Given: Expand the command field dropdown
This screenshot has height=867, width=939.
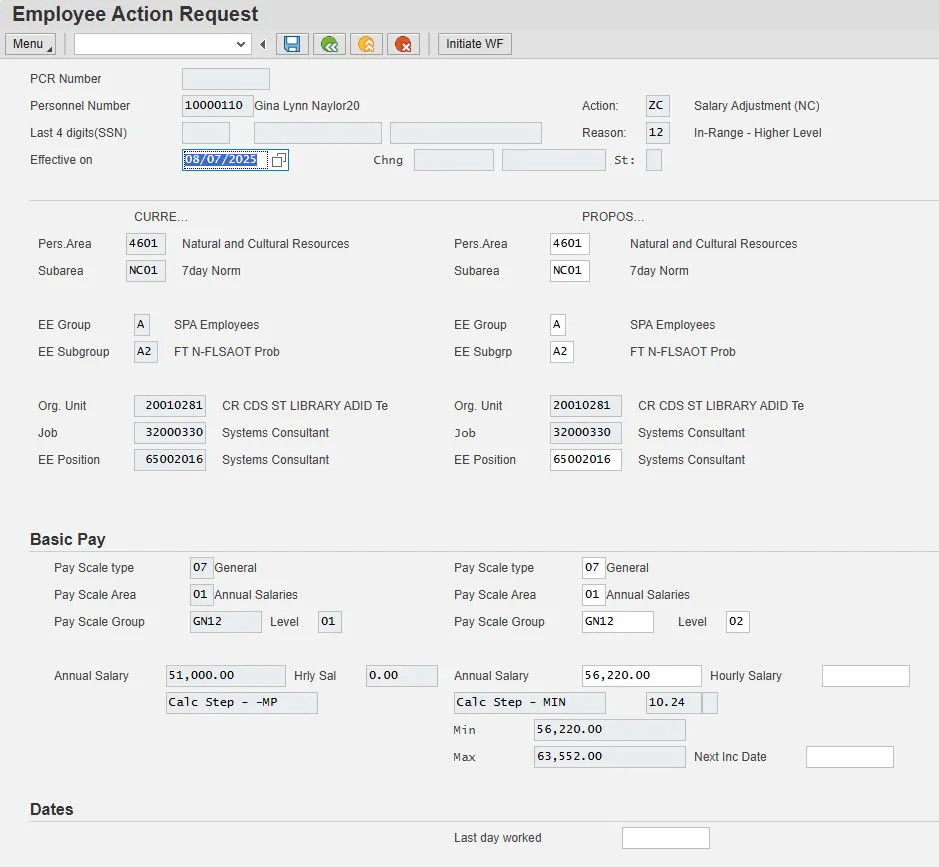Looking at the screenshot, I should point(241,44).
